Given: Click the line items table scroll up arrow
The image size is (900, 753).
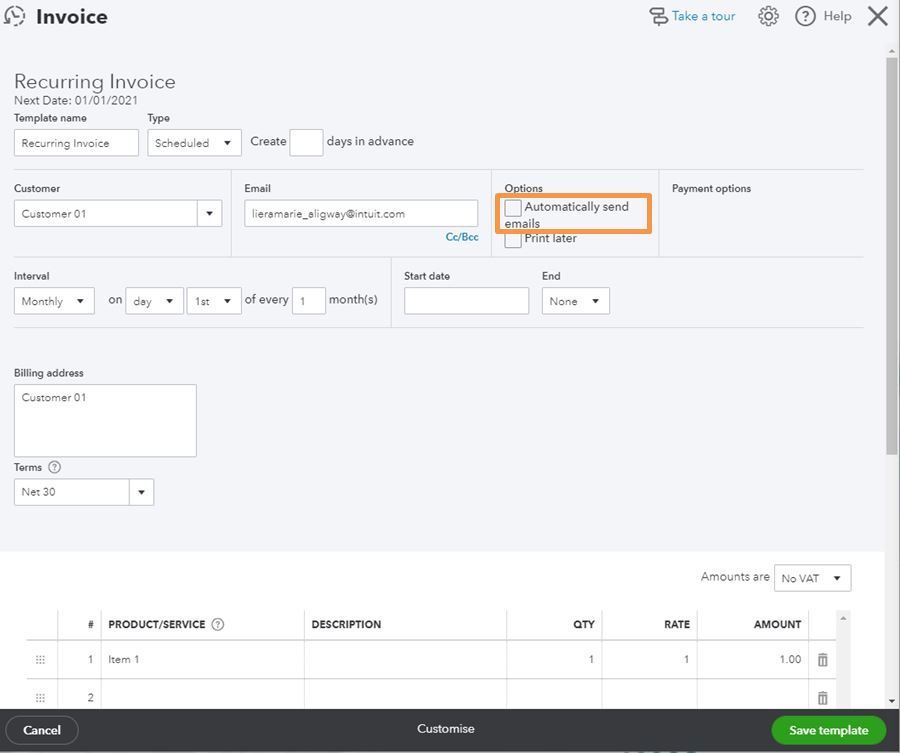Looking at the screenshot, I should [843, 618].
